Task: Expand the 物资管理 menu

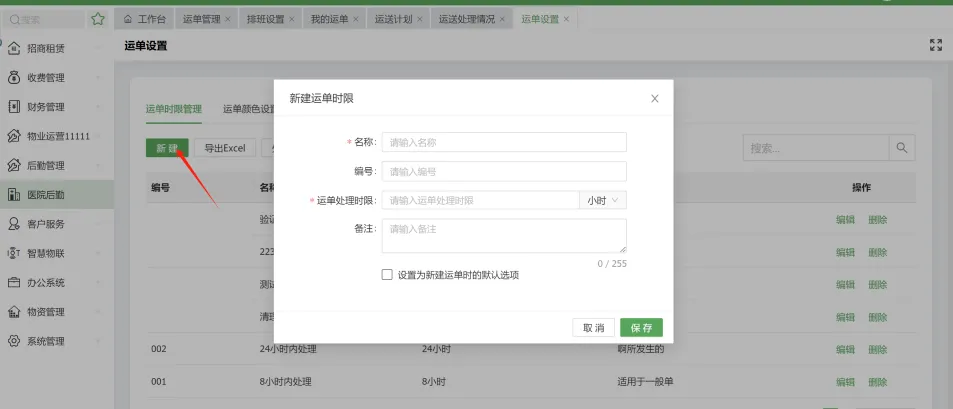Action: point(98,312)
